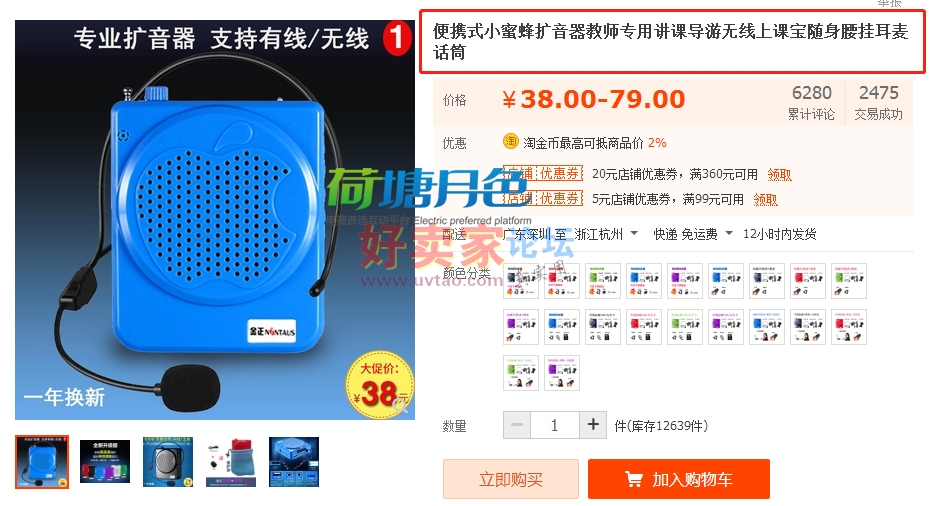
Task: Click the shopping cart icon on 加入购物车
Action: 634,479
